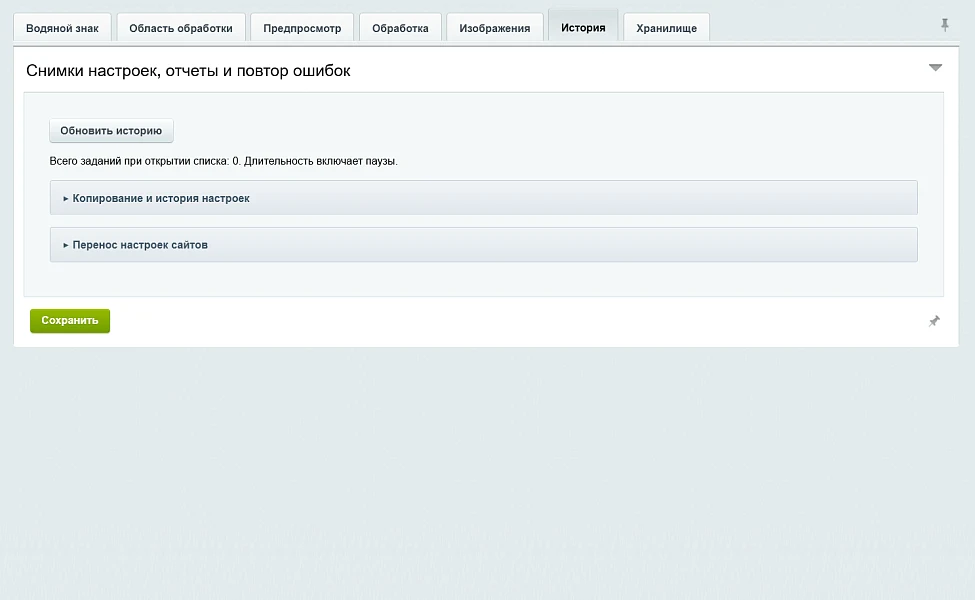Select the Обработка tab
This screenshot has height=600, width=975.
coord(400,27)
